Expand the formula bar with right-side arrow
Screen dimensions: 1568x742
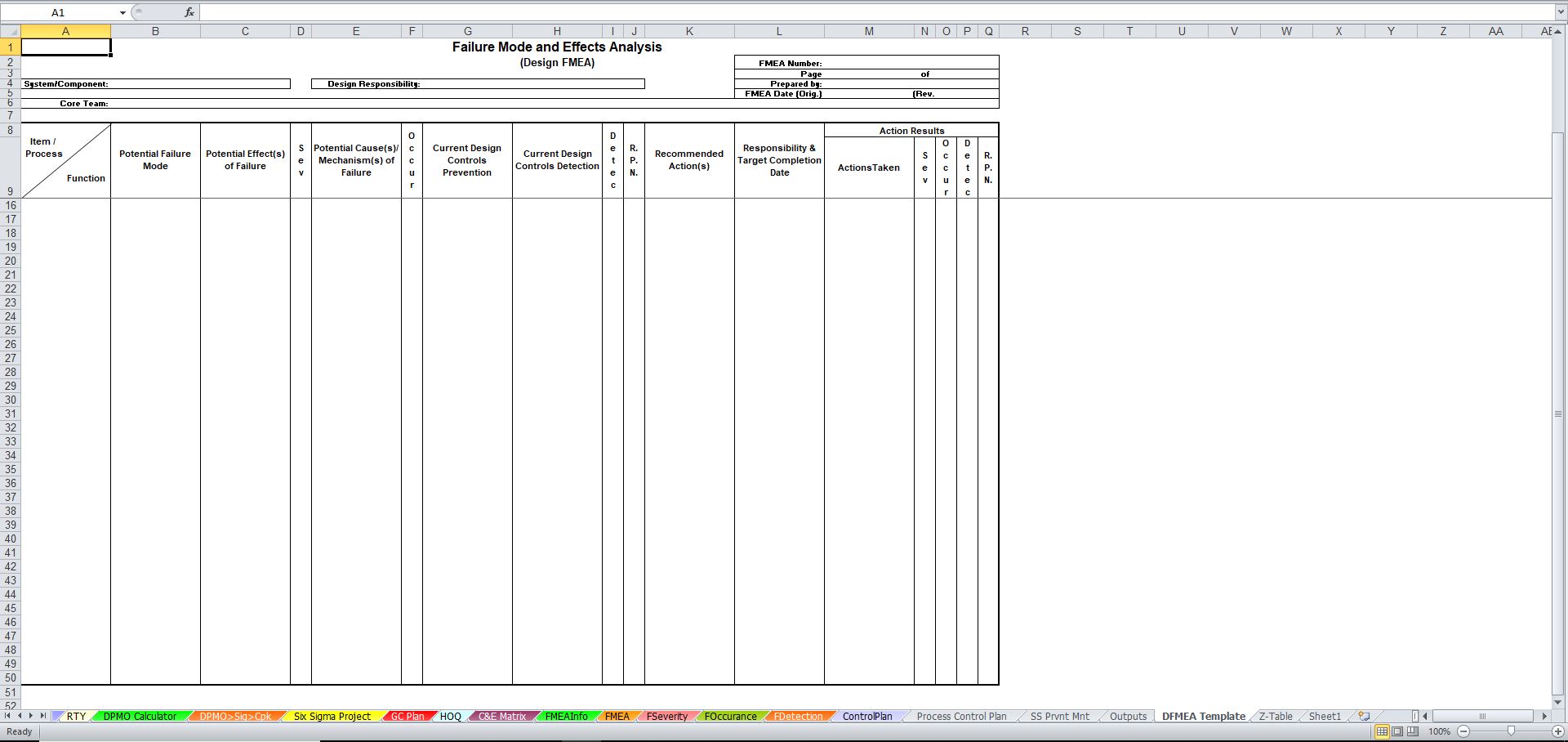coord(1560,12)
